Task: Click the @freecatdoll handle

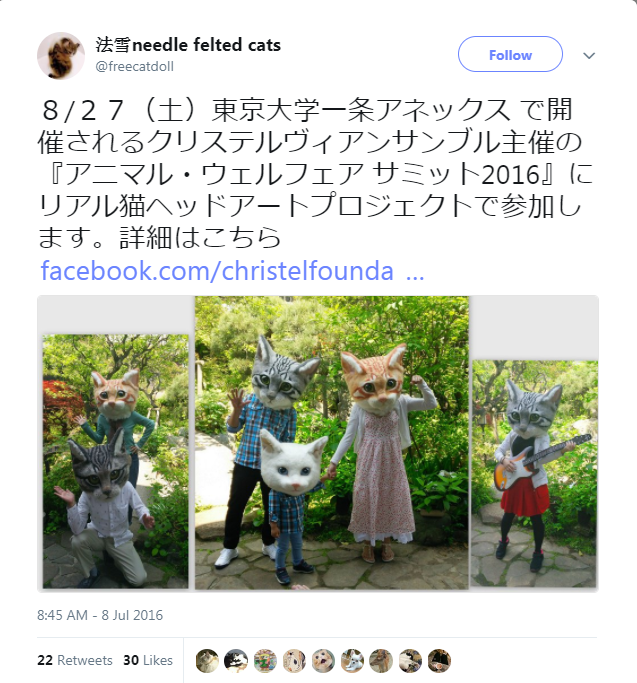Action: pos(135,67)
